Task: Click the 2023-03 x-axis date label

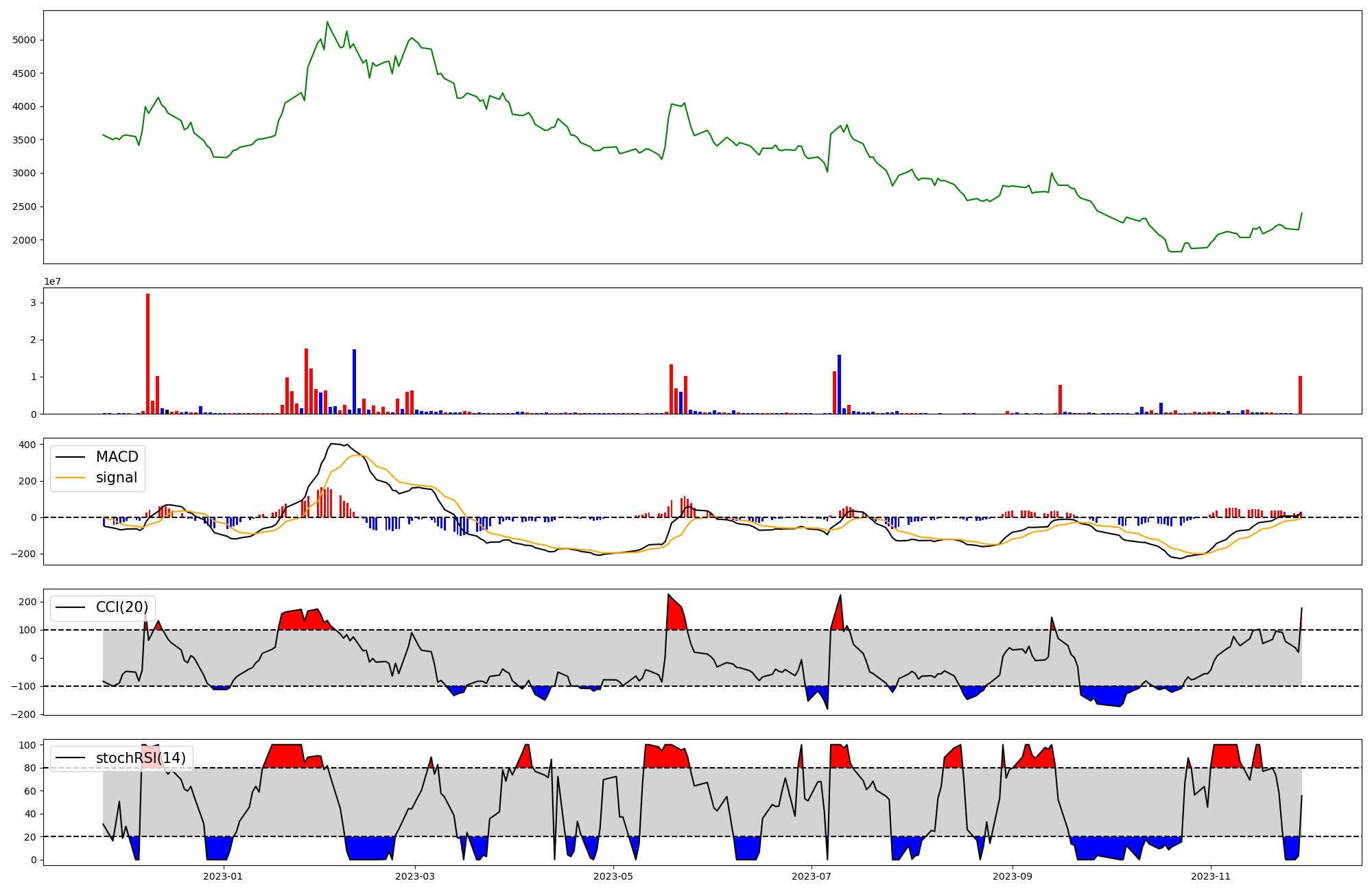Action: coord(414,876)
